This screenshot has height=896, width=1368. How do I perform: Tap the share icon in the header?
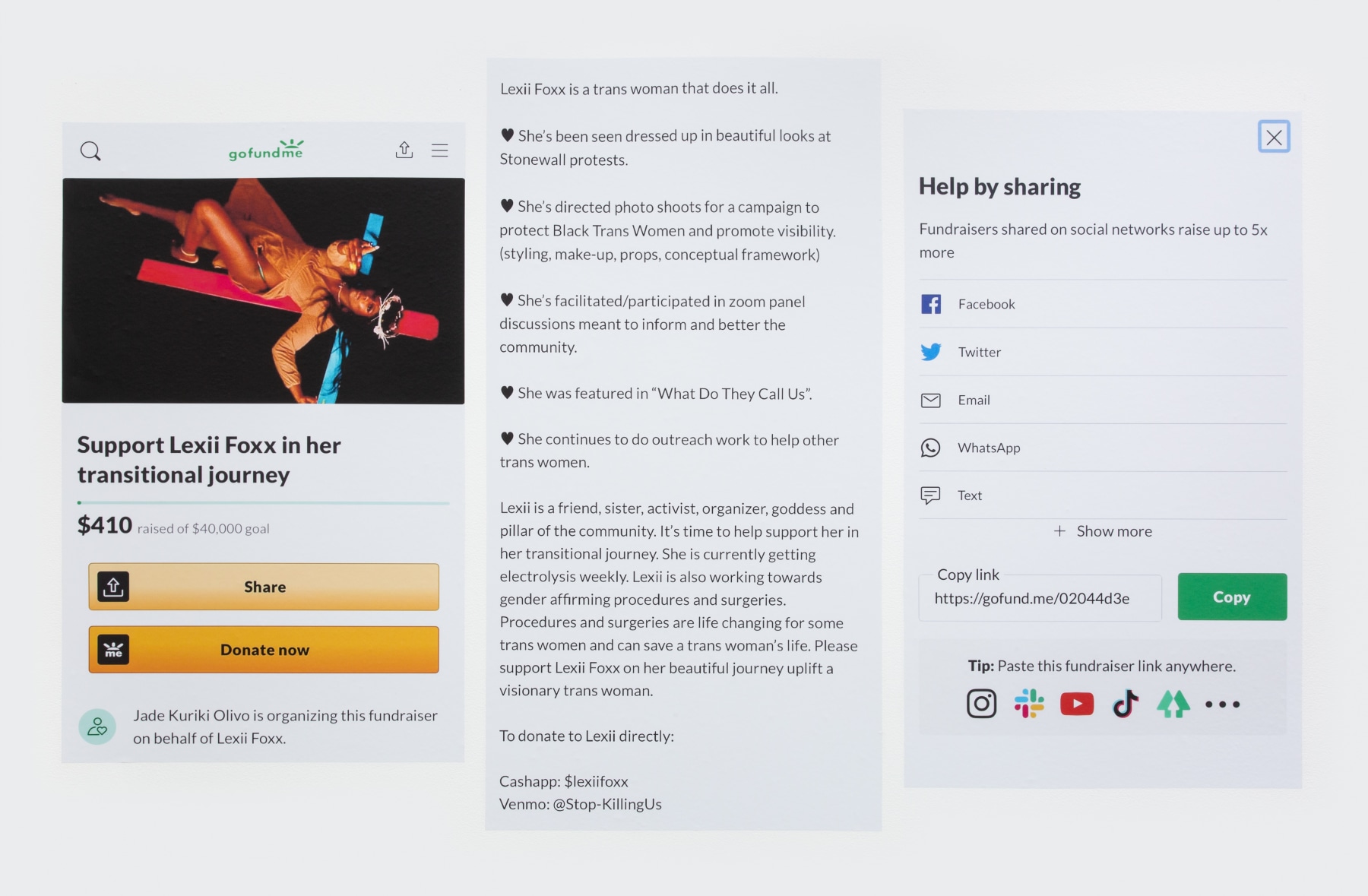click(404, 150)
